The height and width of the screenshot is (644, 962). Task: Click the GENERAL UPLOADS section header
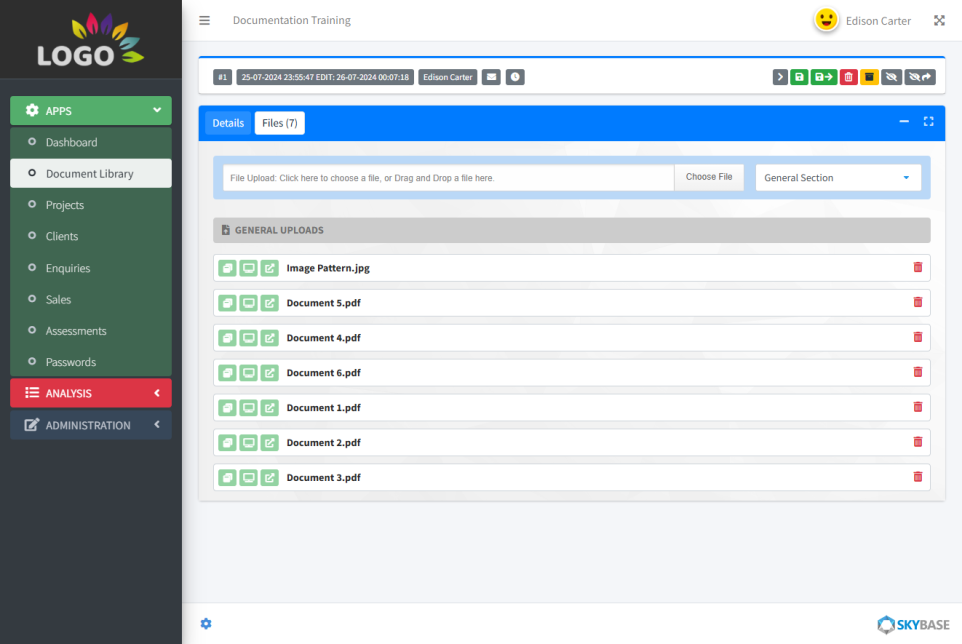tap(572, 230)
